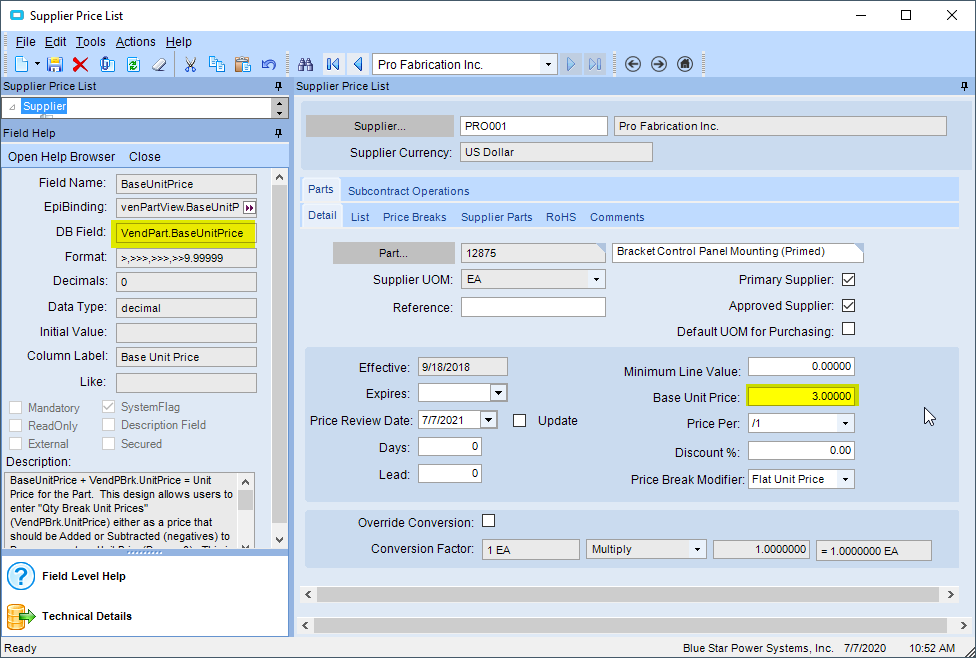The height and width of the screenshot is (658, 976).
Task: Expand the Supplier tree node
Action: (x=12, y=107)
